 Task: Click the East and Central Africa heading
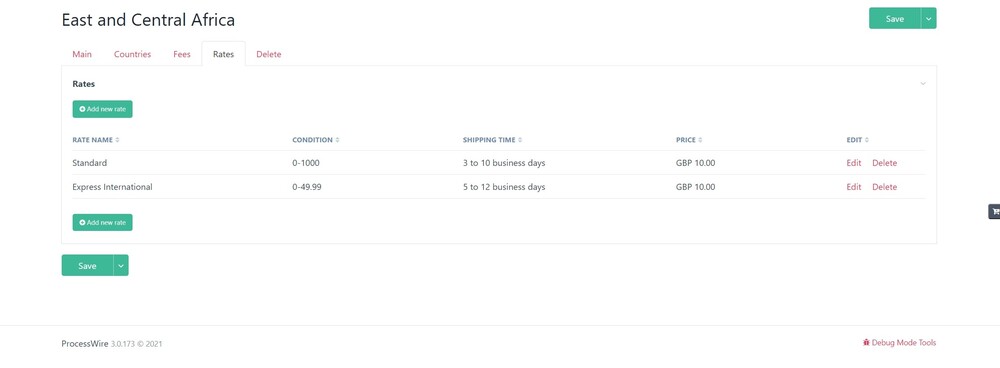[x=148, y=20]
